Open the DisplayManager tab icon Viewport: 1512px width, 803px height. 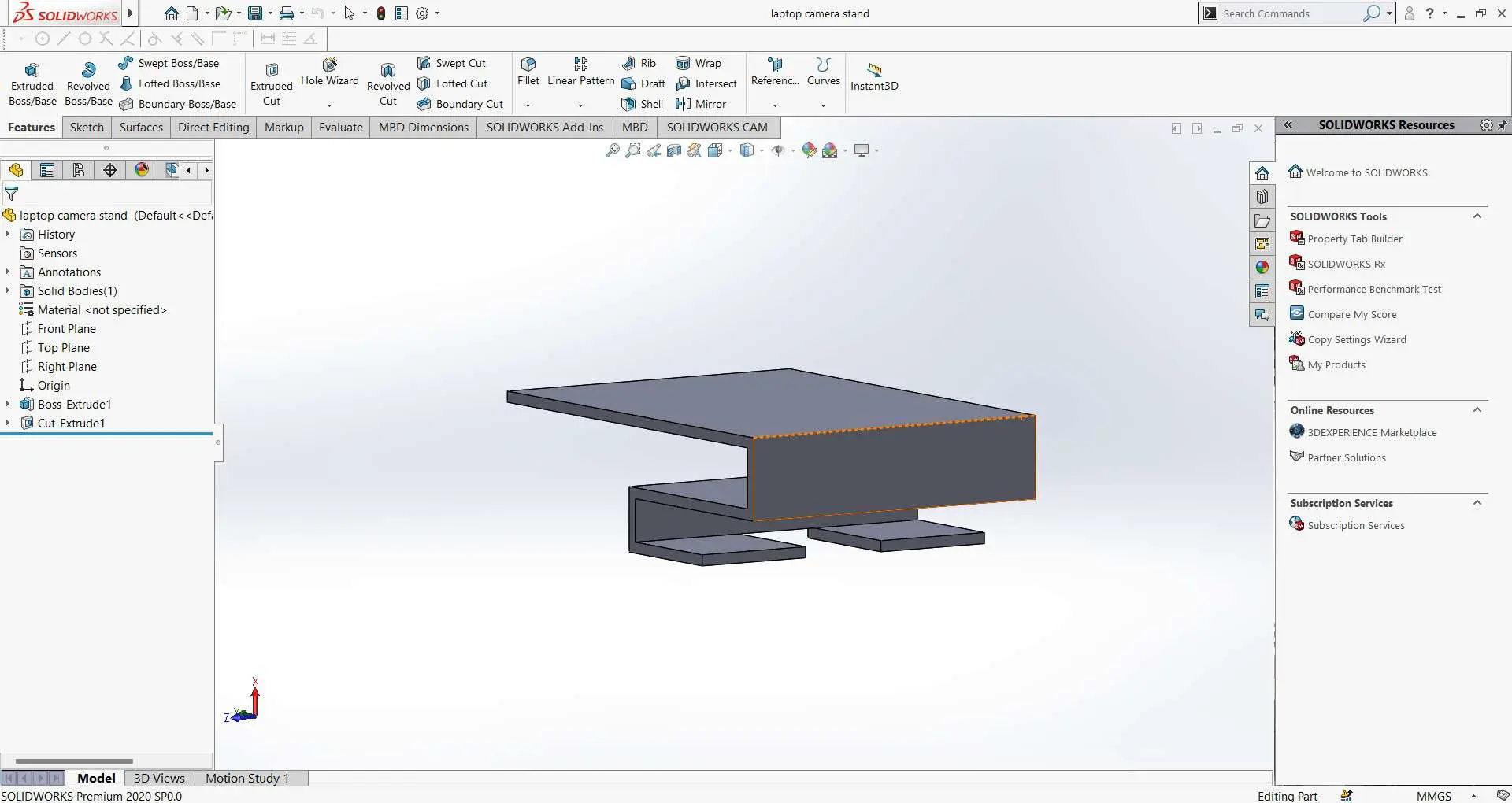click(142, 170)
